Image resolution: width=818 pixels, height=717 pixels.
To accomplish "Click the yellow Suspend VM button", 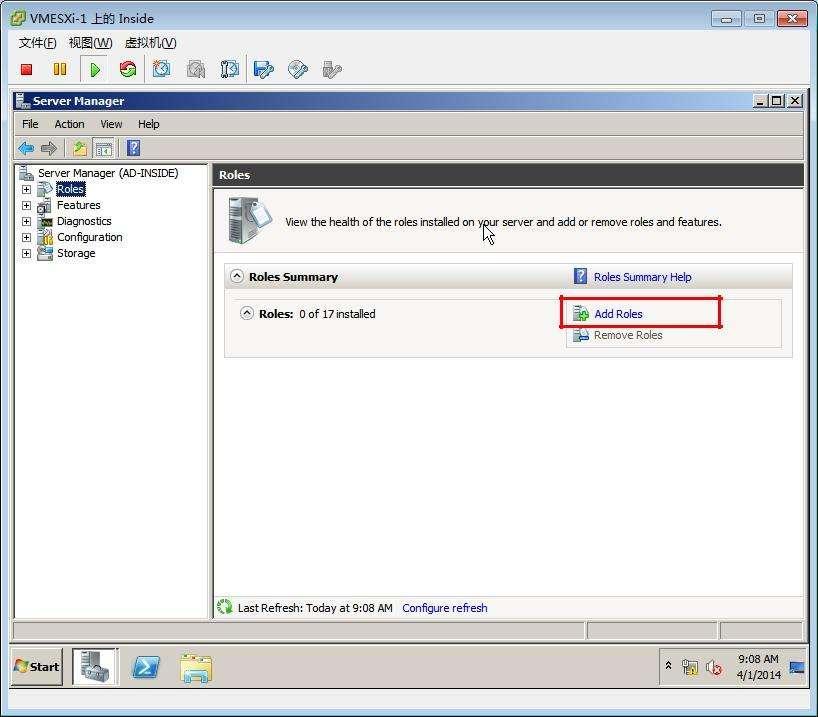I will click(x=60, y=69).
